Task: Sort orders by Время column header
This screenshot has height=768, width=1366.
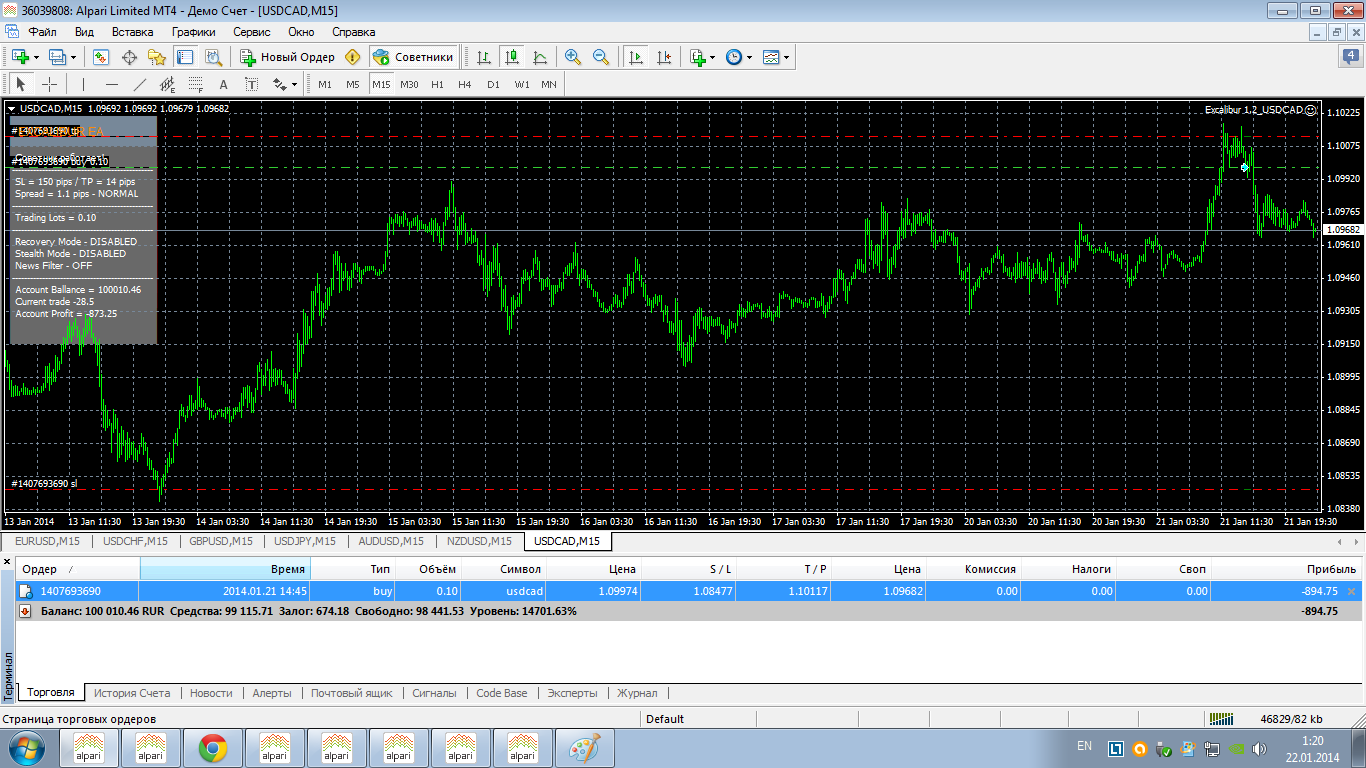Action: pos(225,569)
